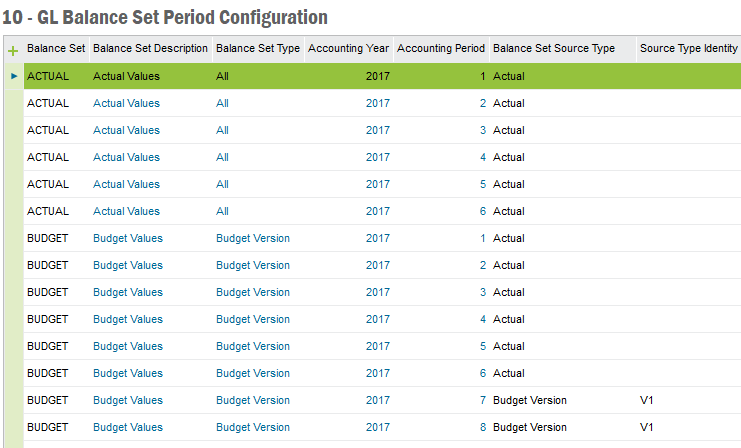Select V1 identity cell in period 8 row
This screenshot has height=448, width=741.
coord(648,427)
